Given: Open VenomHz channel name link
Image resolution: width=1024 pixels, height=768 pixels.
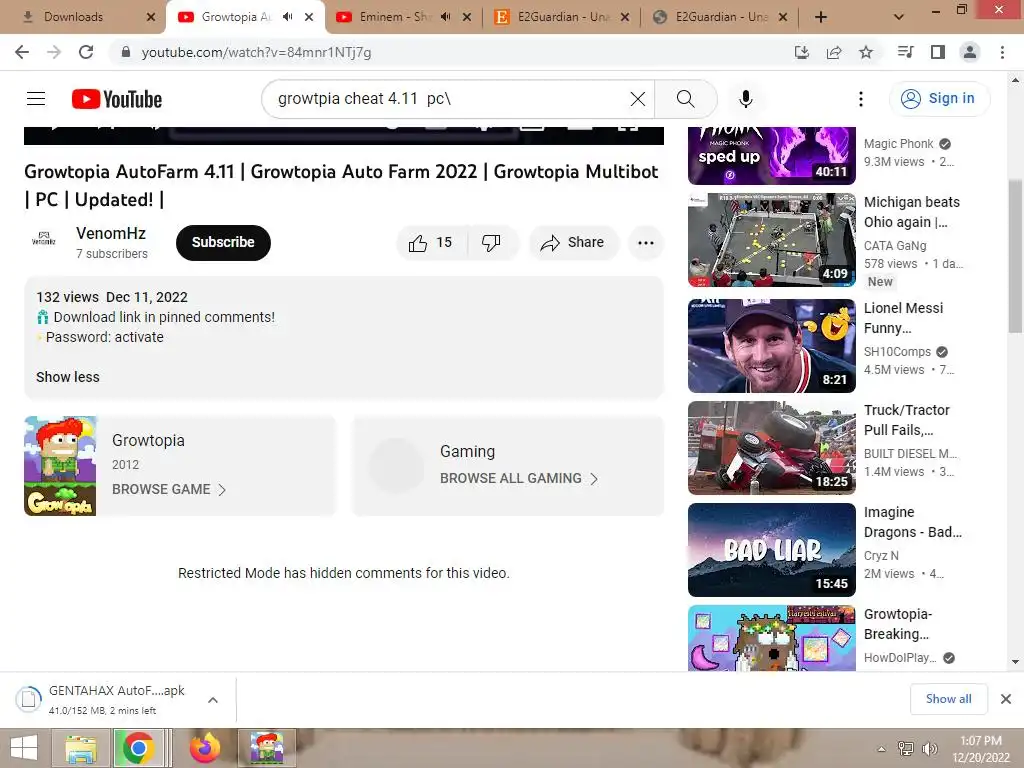Looking at the screenshot, I should (111, 233).
